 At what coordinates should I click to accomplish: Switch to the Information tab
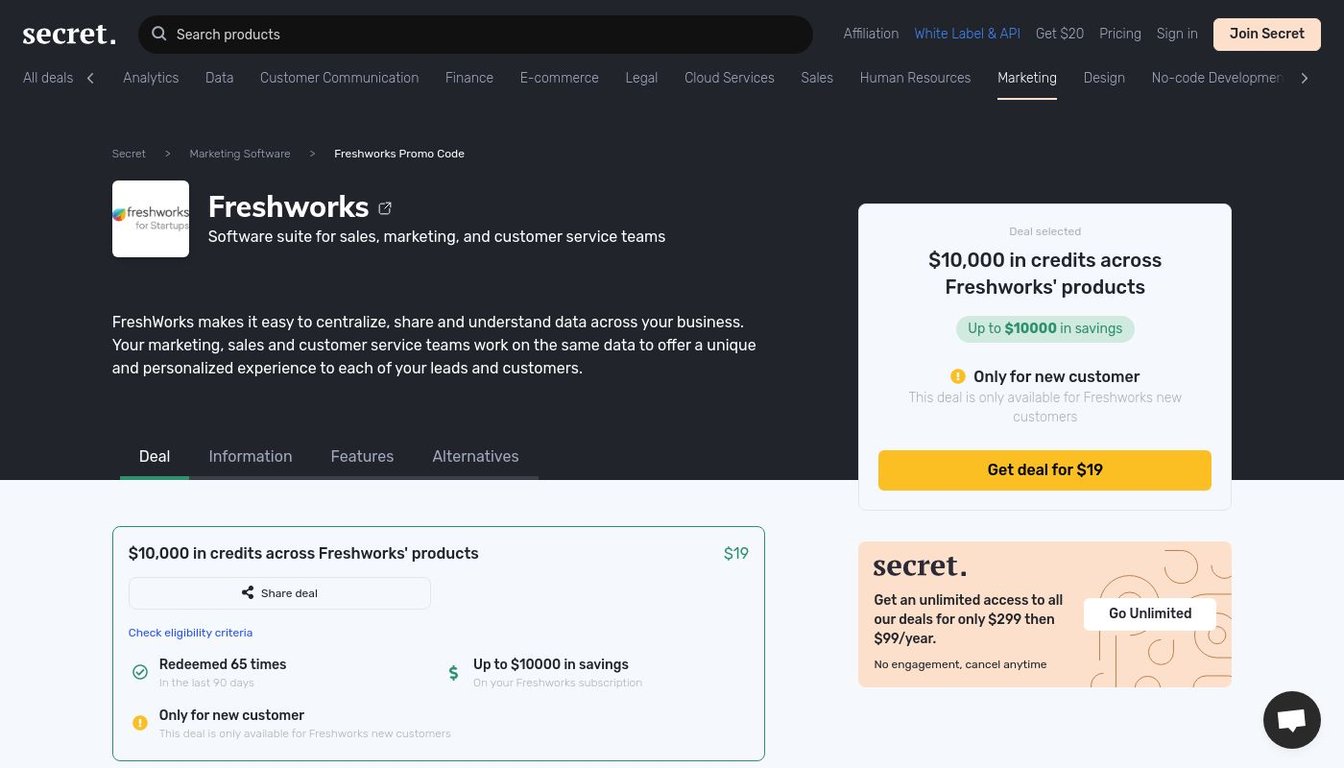pos(250,456)
